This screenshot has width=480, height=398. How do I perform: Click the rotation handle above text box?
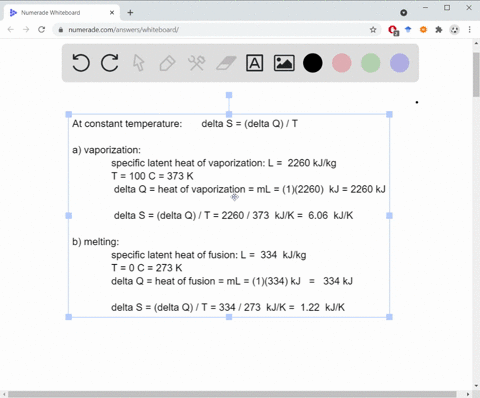pos(229,95)
